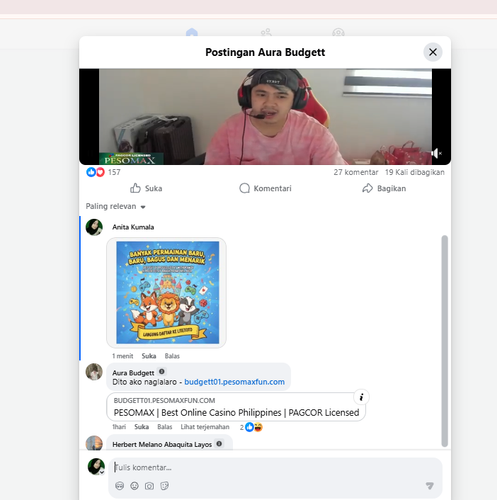Open the cartoon animals image in Anita's comment
Screen dimensions: 497x500
(168, 292)
